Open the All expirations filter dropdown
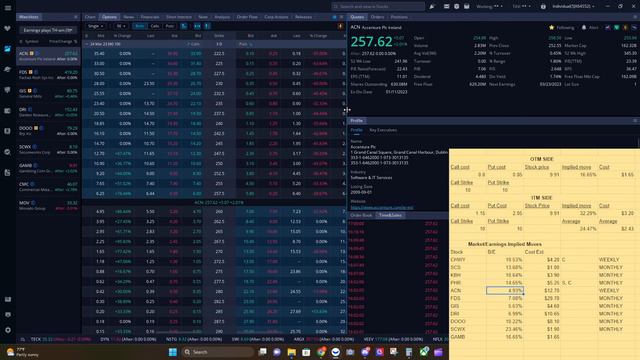This screenshot has width=640, height=360. 121,26
